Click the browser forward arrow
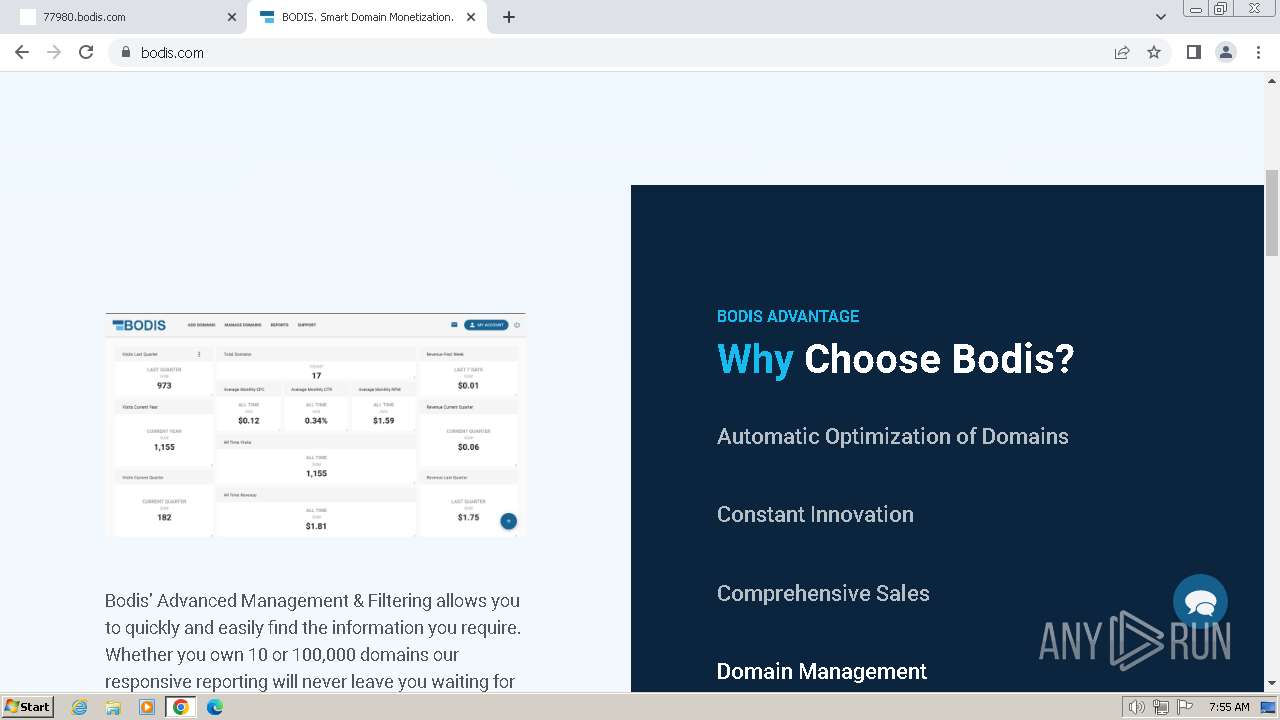 [54, 52]
